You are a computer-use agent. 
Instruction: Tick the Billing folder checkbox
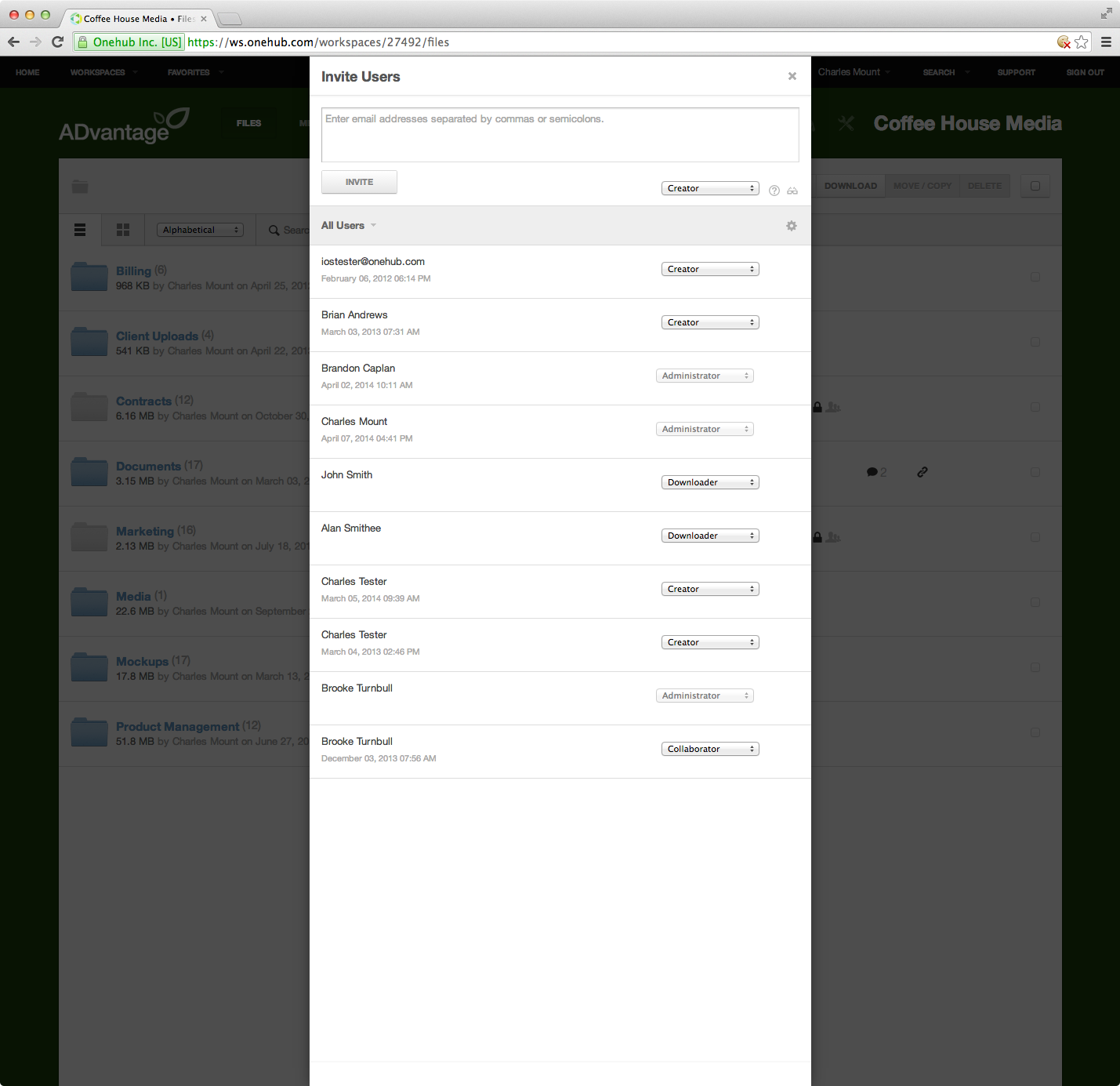point(1035,277)
